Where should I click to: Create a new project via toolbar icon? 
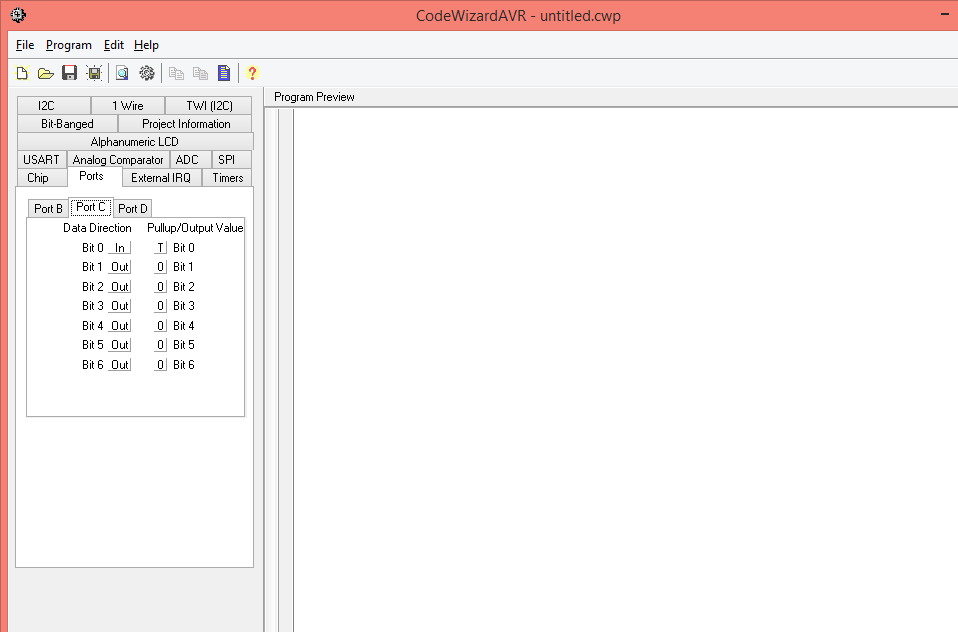point(22,73)
